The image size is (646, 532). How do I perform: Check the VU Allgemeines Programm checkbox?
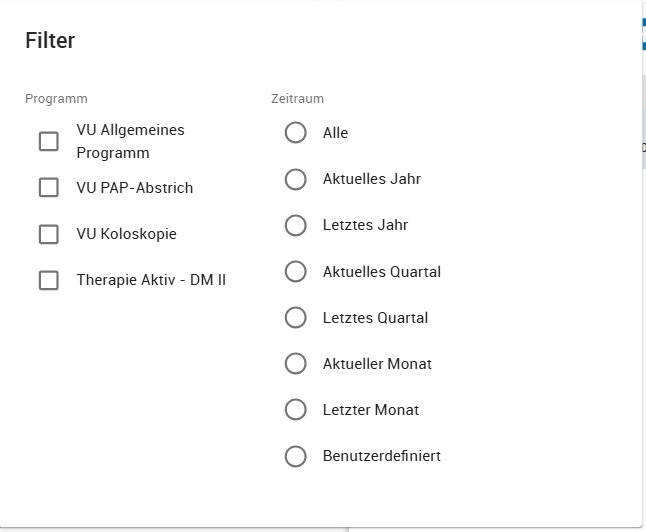pos(48,141)
